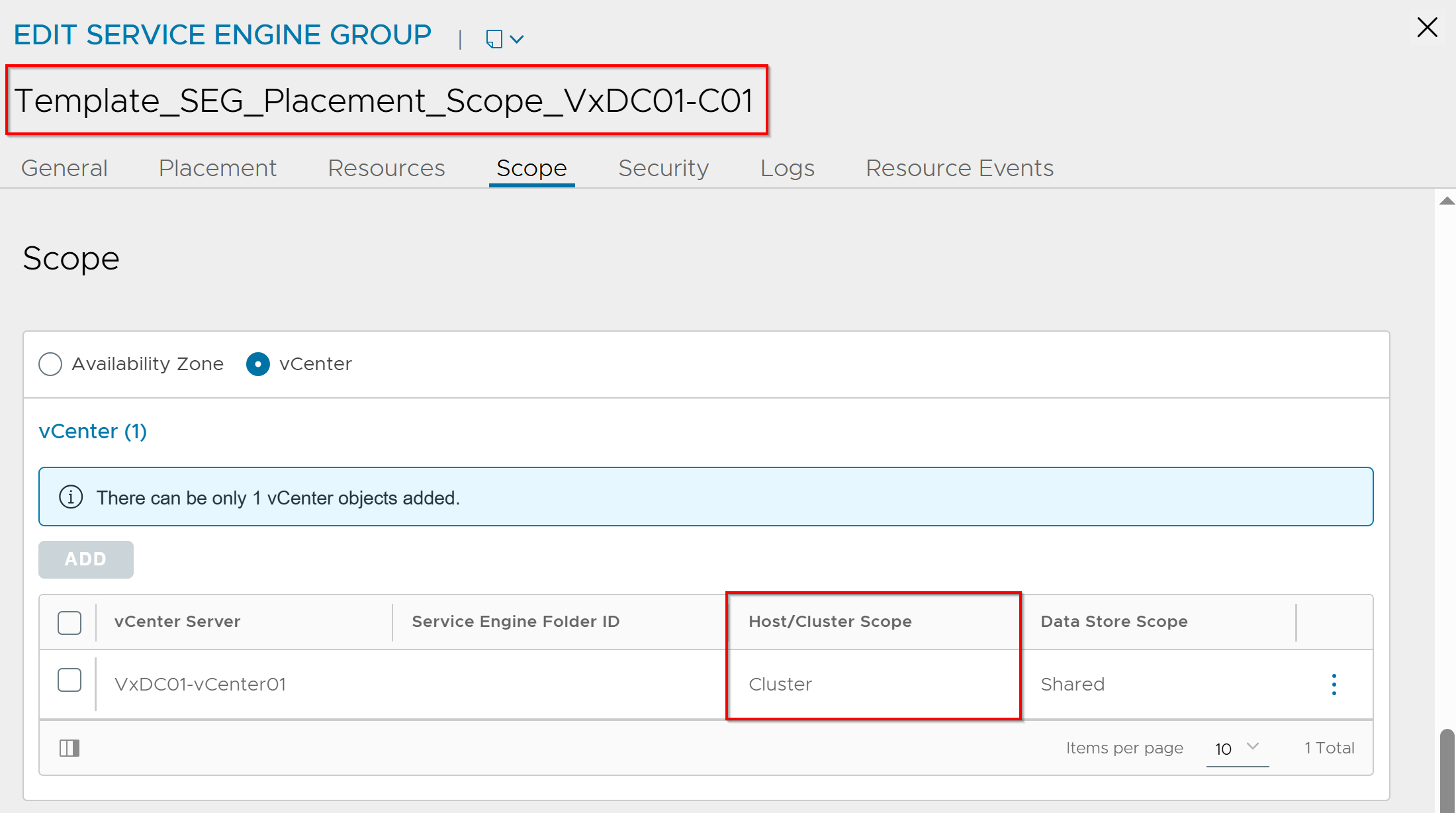Click the info icon in vCenter notice
The height and width of the screenshot is (813, 1456).
[x=71, y=497]
